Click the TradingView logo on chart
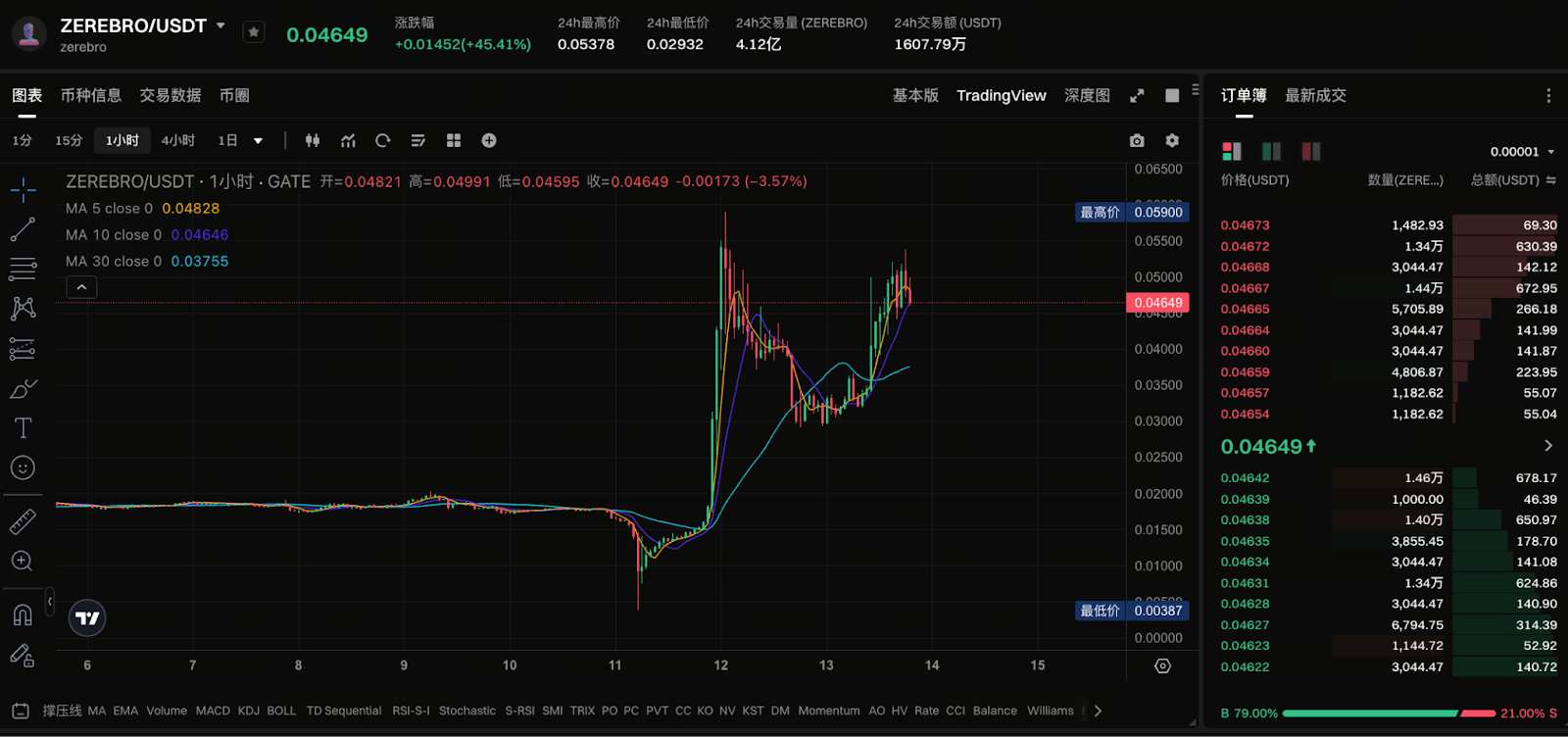The image size is (1568, 737). (87, 617)
